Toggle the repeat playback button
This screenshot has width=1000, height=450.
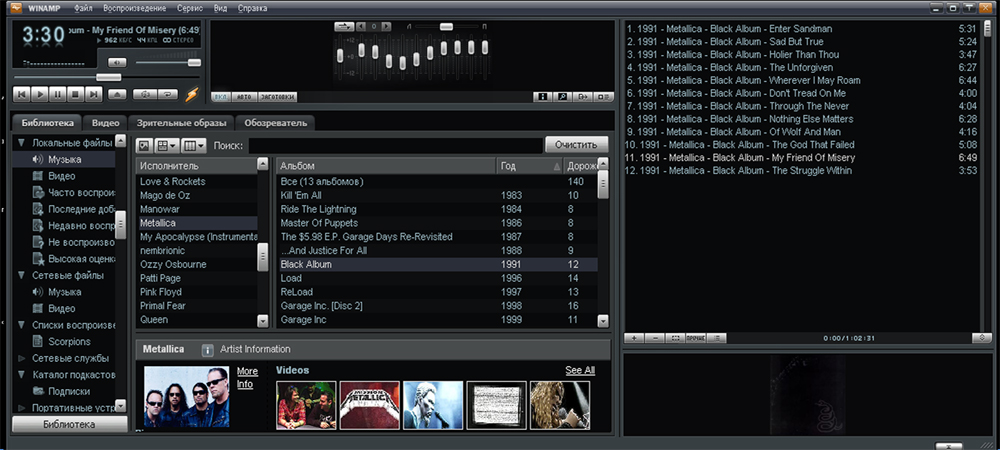167,94
